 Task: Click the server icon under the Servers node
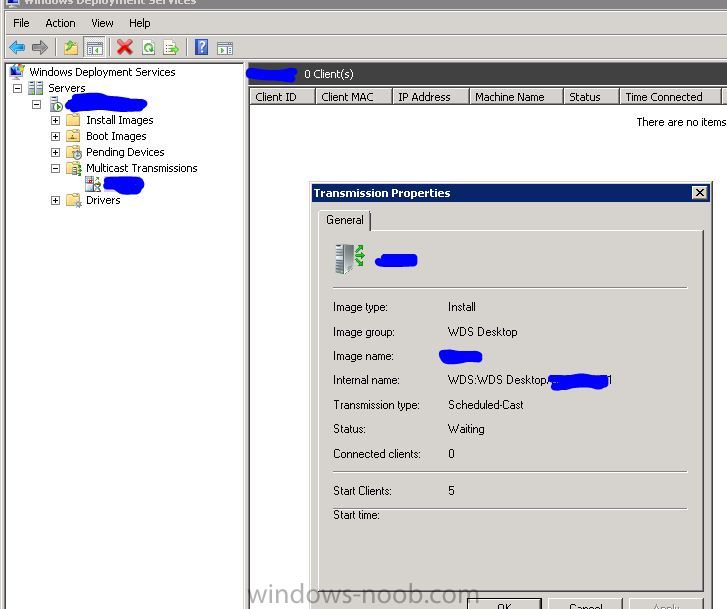click(56, 104)
